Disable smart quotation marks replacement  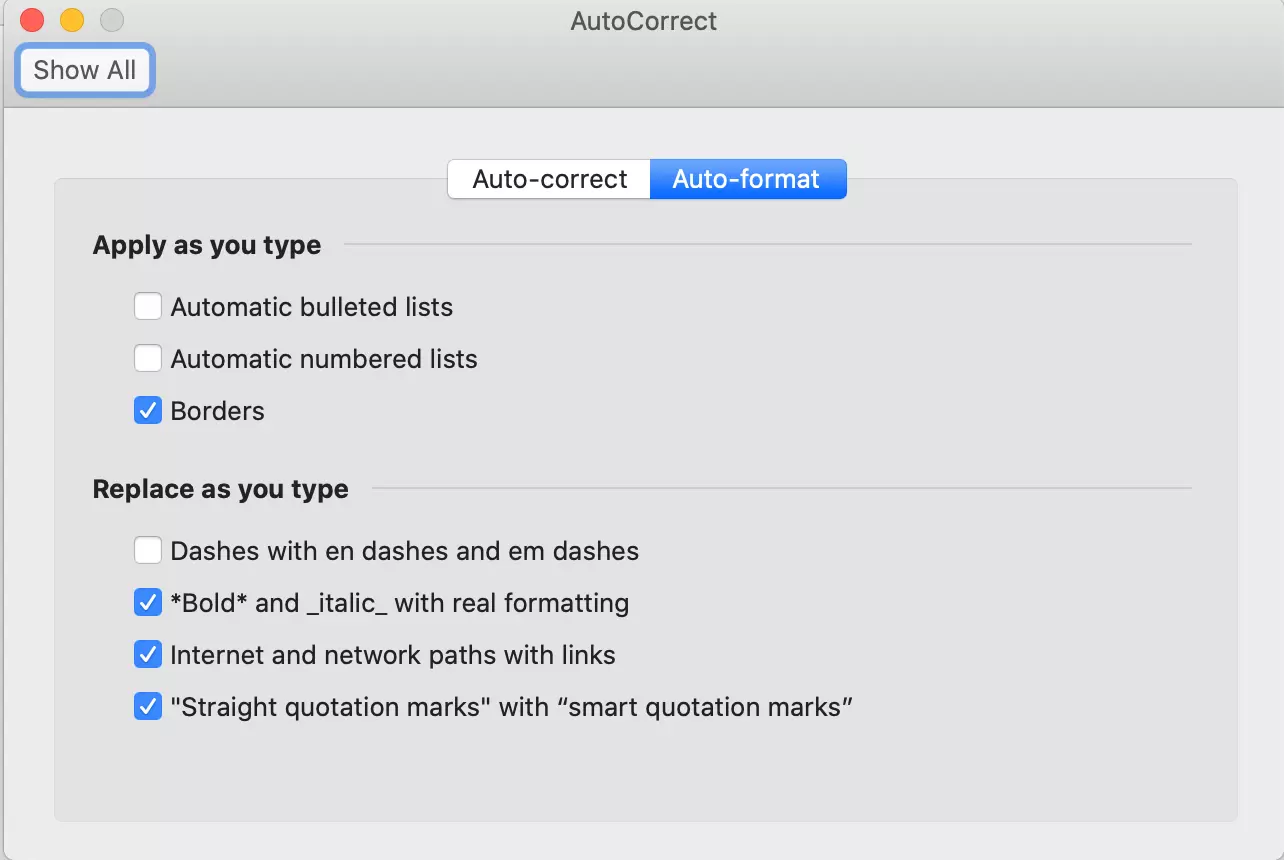148,706
